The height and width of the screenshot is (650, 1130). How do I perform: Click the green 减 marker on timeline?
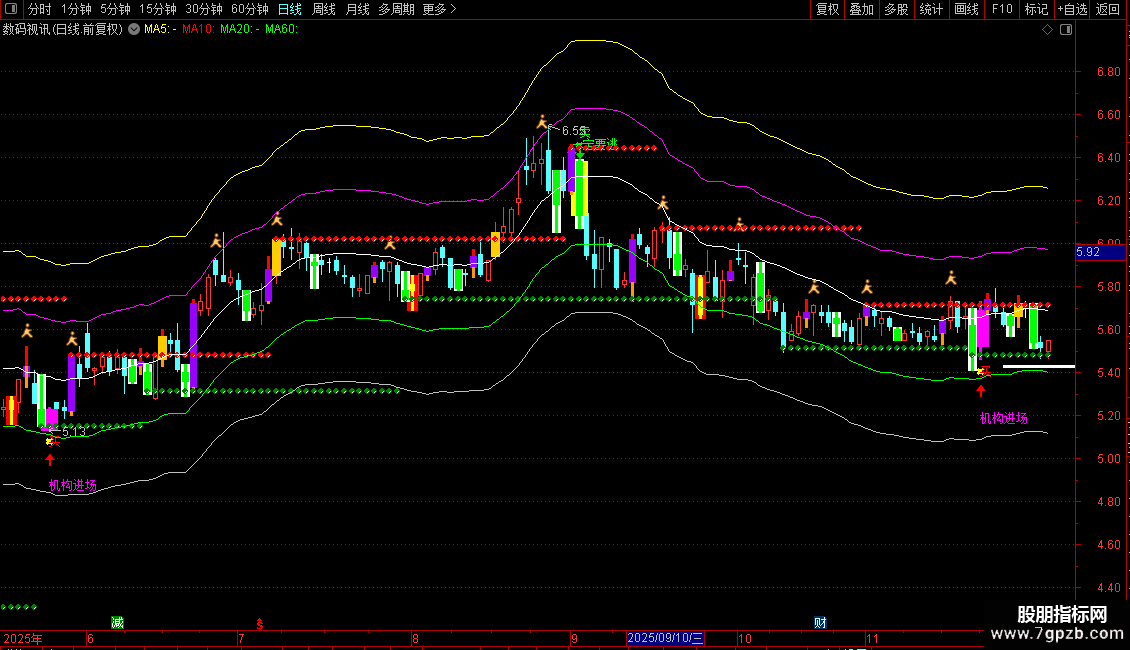coord(117,623)
